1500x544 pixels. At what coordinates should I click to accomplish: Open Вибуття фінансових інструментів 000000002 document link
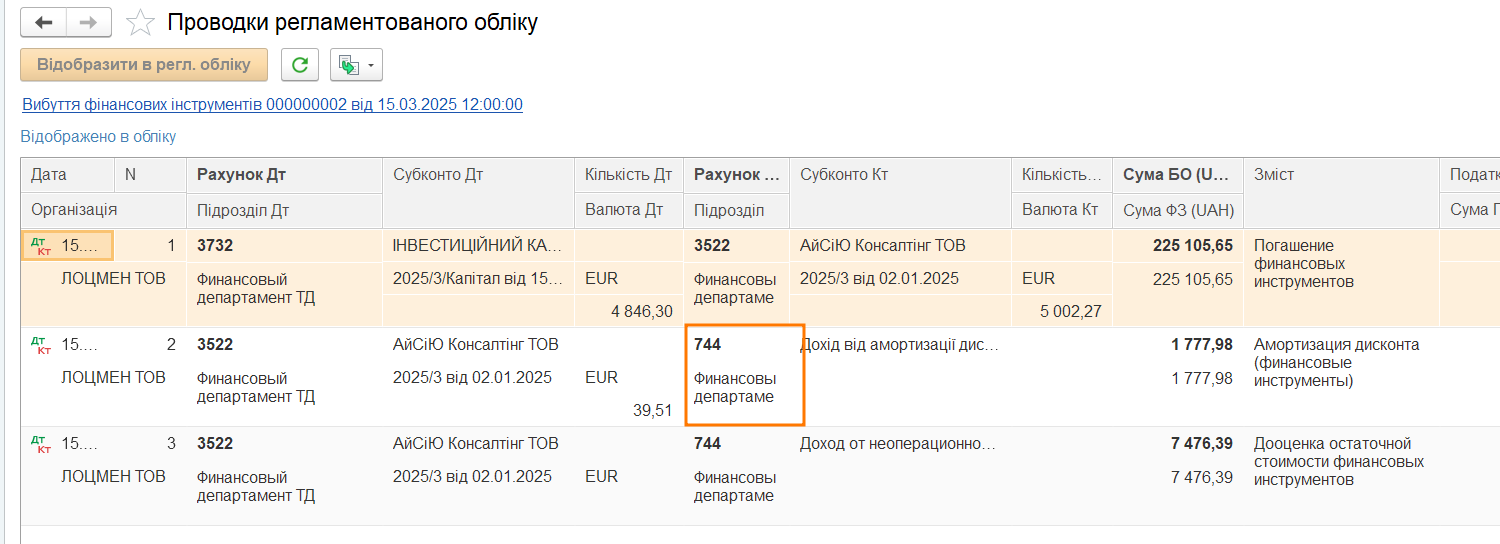click(x=272, y=104)
